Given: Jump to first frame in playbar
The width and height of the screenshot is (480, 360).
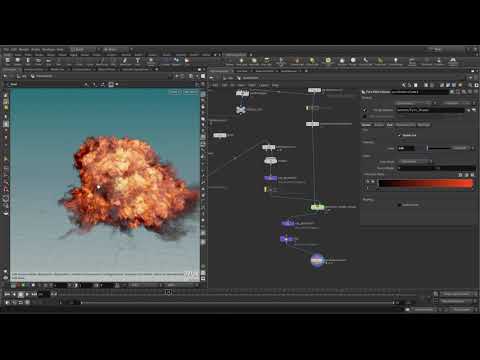Looking at the screenshot, I should coord(7,294).
